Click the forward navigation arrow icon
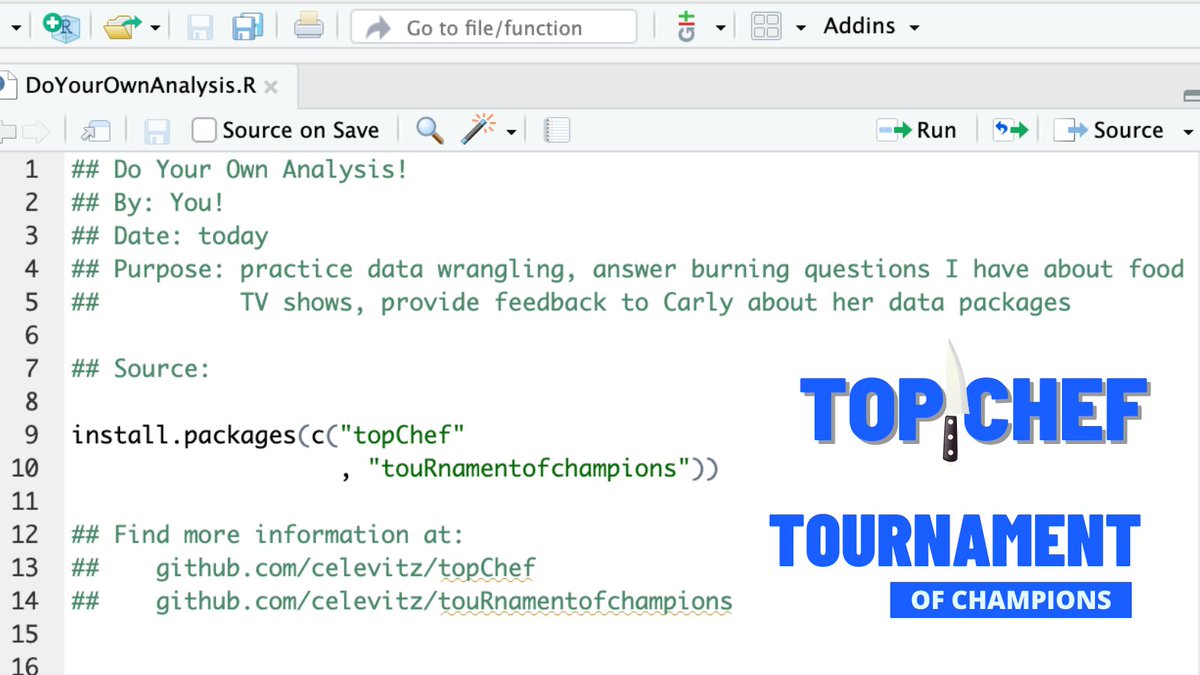 [x=36, y=130]
